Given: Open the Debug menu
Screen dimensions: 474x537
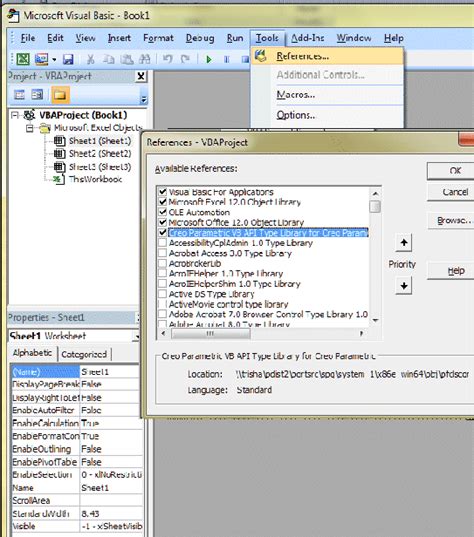Looking at the screenshot, I should point(200,38).
